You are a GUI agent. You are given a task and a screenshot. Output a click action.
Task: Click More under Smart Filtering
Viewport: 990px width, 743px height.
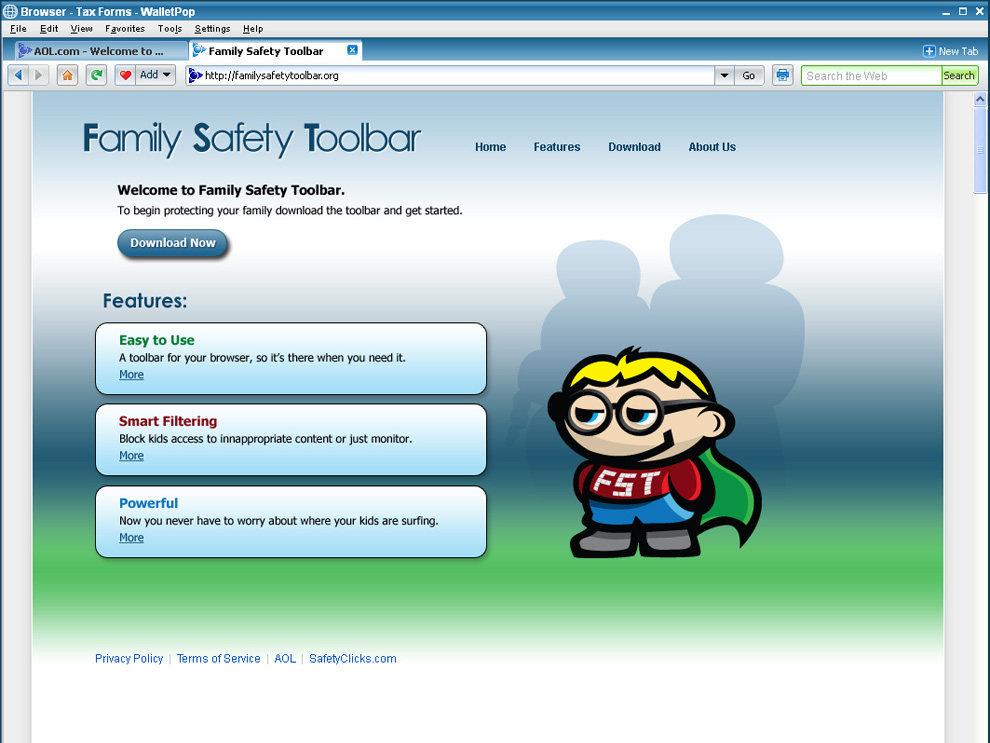[x=131, y=456]
